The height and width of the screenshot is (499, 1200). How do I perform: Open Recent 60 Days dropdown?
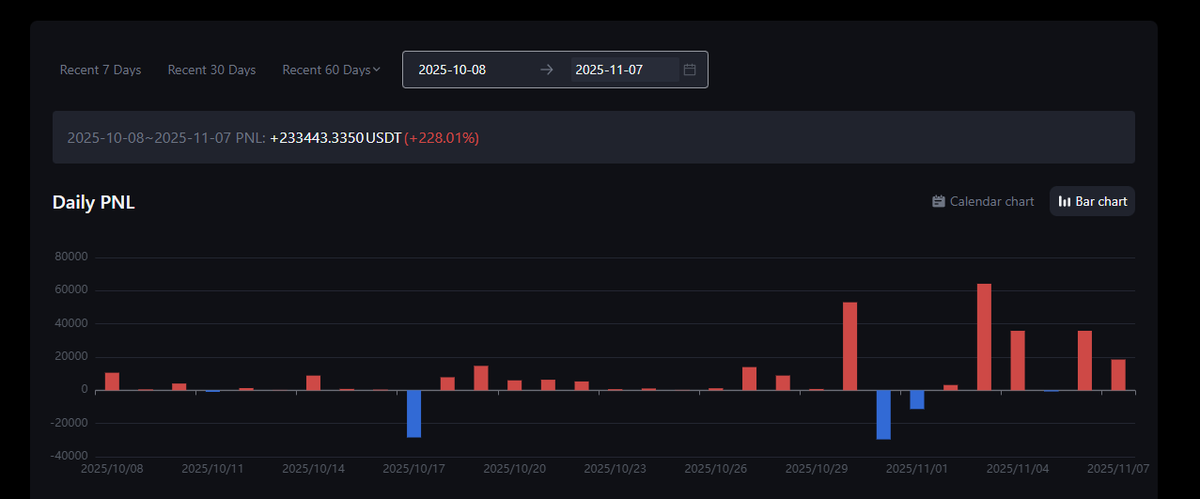pyautogui.click(x=332, y=70)
